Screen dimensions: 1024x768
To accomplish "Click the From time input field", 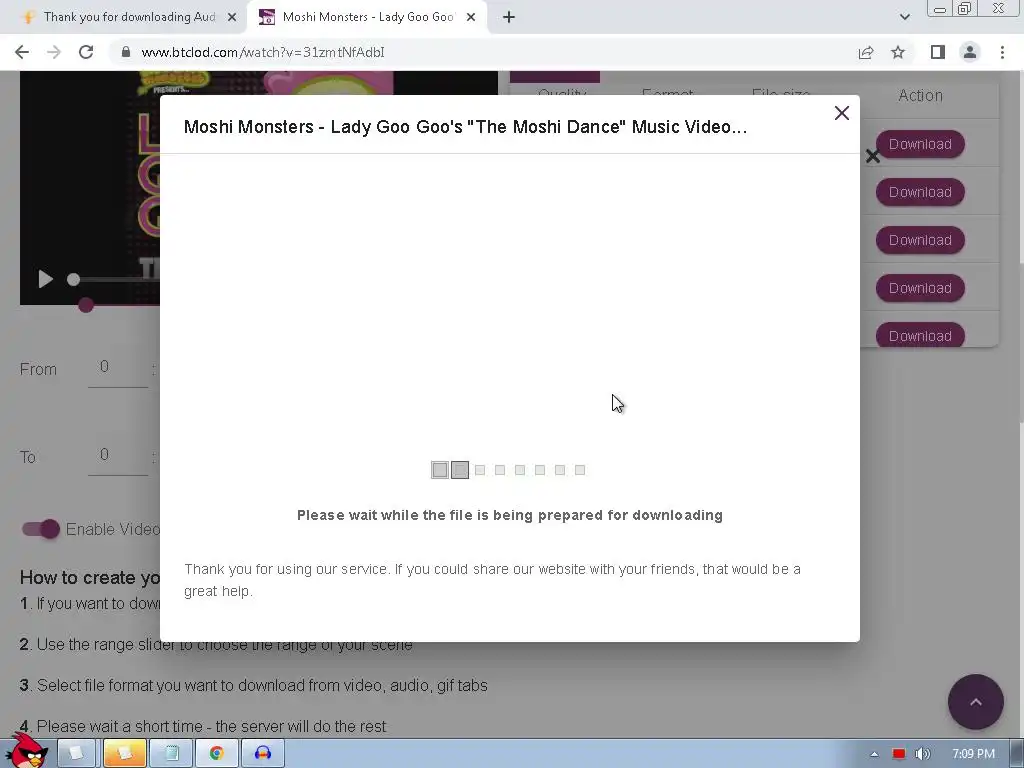I will click(x=118, y=368).
